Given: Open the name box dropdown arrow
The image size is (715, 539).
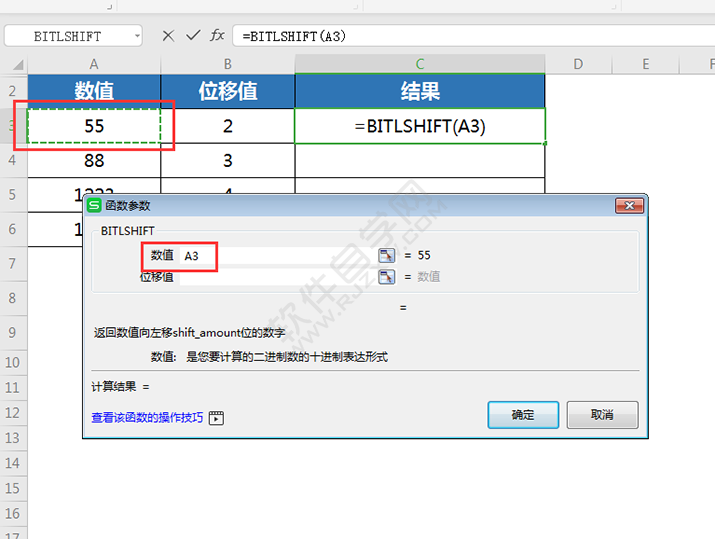Looking at the screenshot, I should pyautogui.click(x=137, y=36).
